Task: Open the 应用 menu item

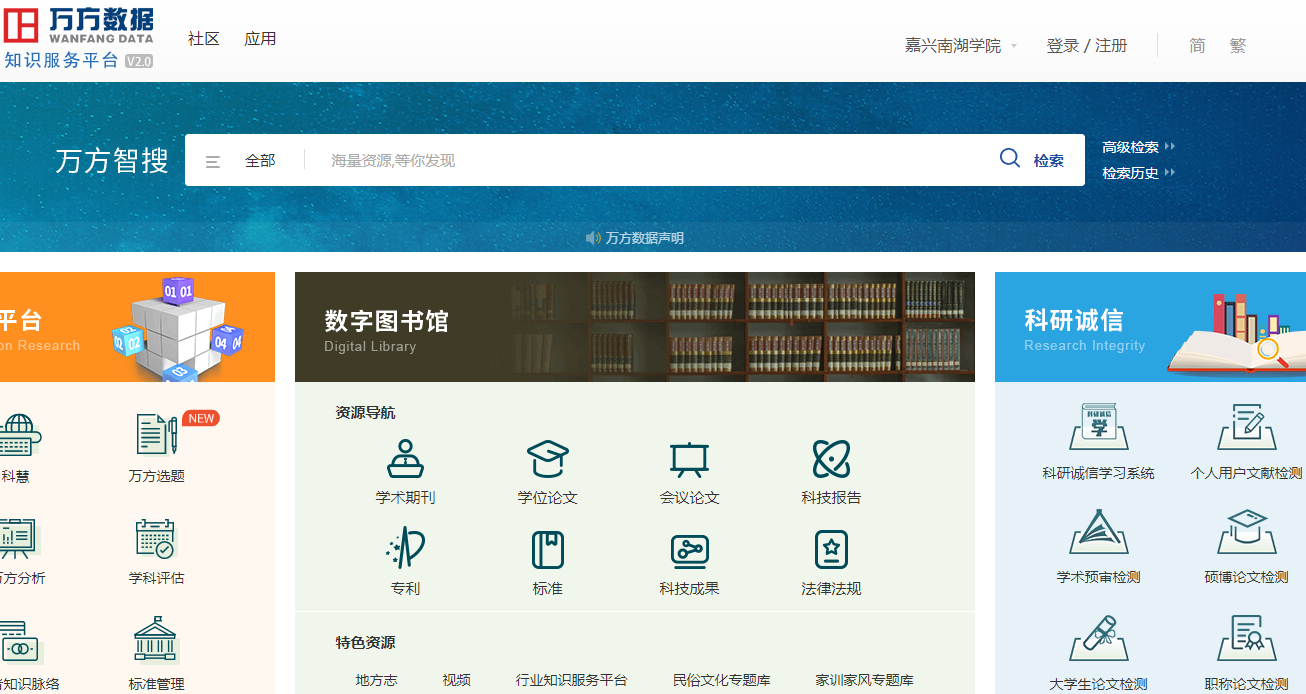Action: pos(260,39)
